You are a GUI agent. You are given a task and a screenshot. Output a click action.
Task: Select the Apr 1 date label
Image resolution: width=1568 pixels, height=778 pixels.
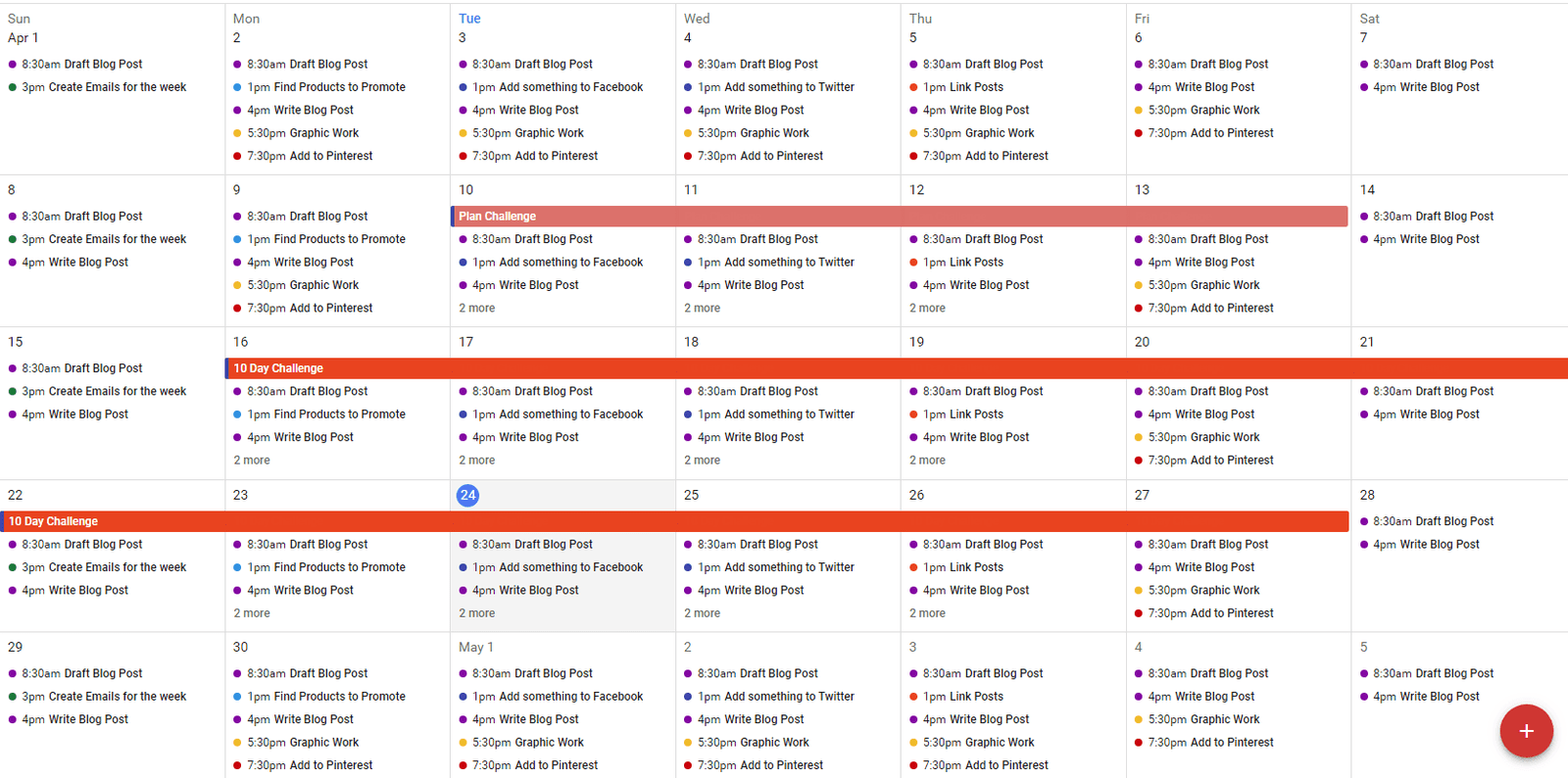pos(23,37)
